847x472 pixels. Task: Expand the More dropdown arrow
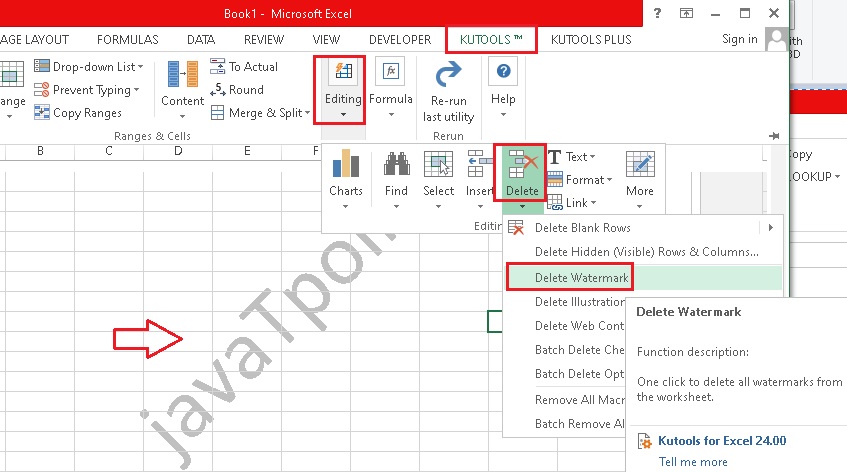640,206
